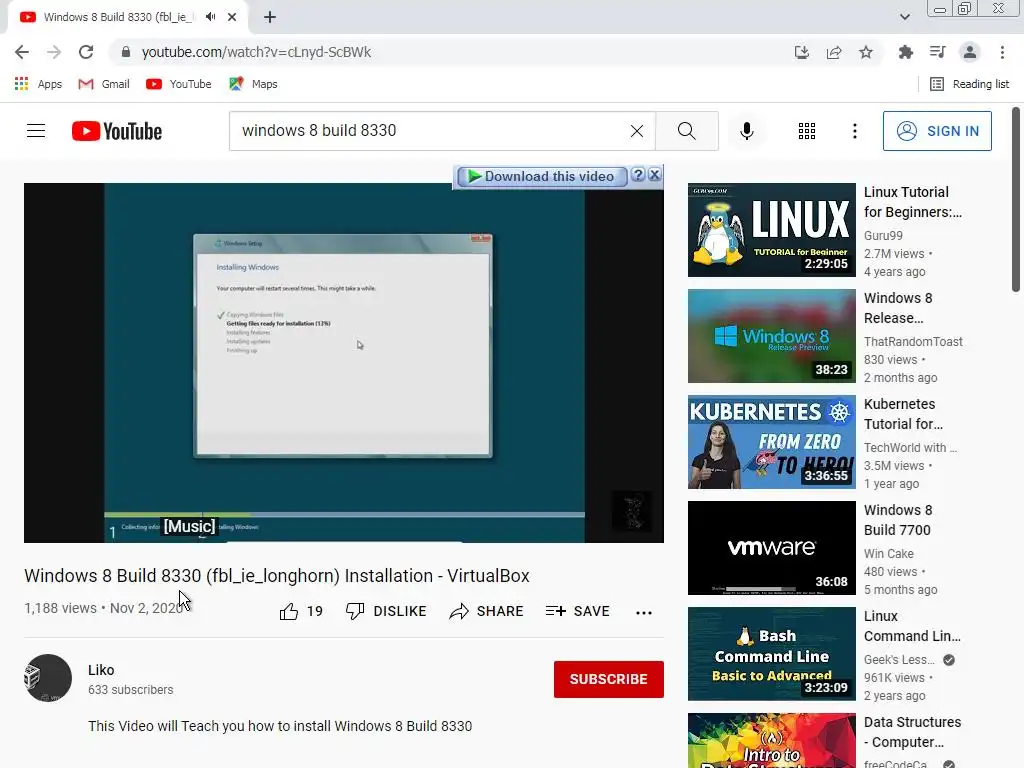
Task: Click the address bar URL
Action: [256, 52]
